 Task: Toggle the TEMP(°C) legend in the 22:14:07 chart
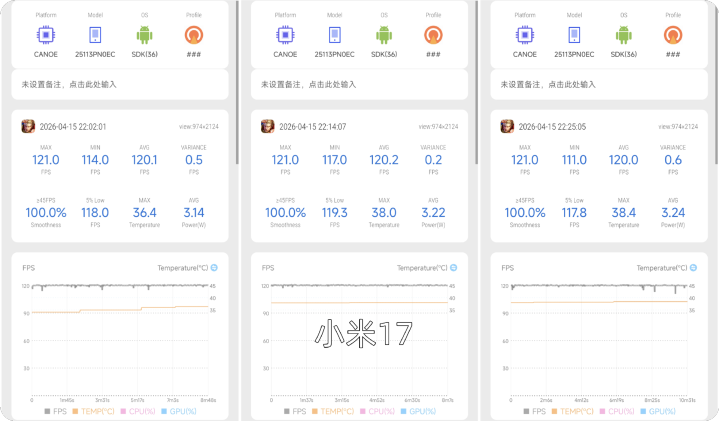click(333, 411)
